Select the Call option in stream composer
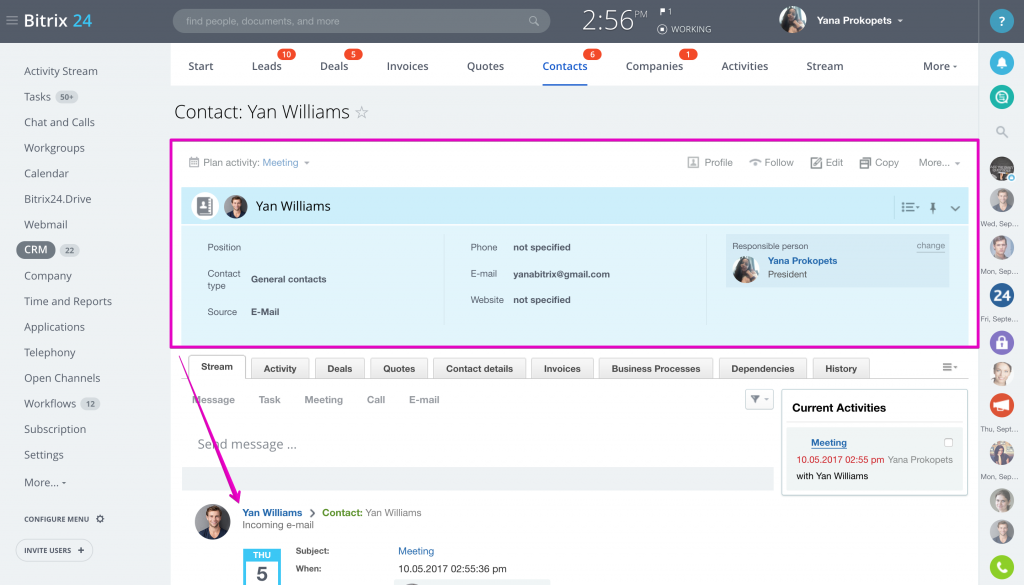The height and width of the screenshot is (585, 1024). tap(376, 400)
